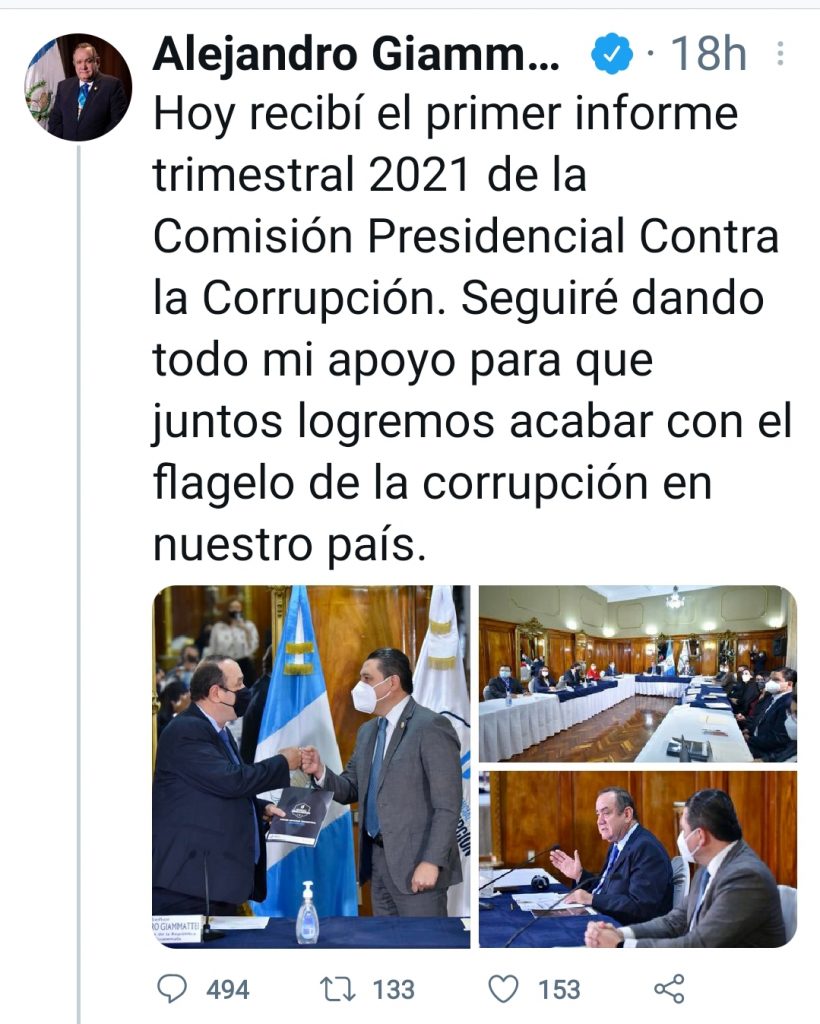Like the tweet with heart icon
This screenshot has width=820, height=1024.
point(503,989)
